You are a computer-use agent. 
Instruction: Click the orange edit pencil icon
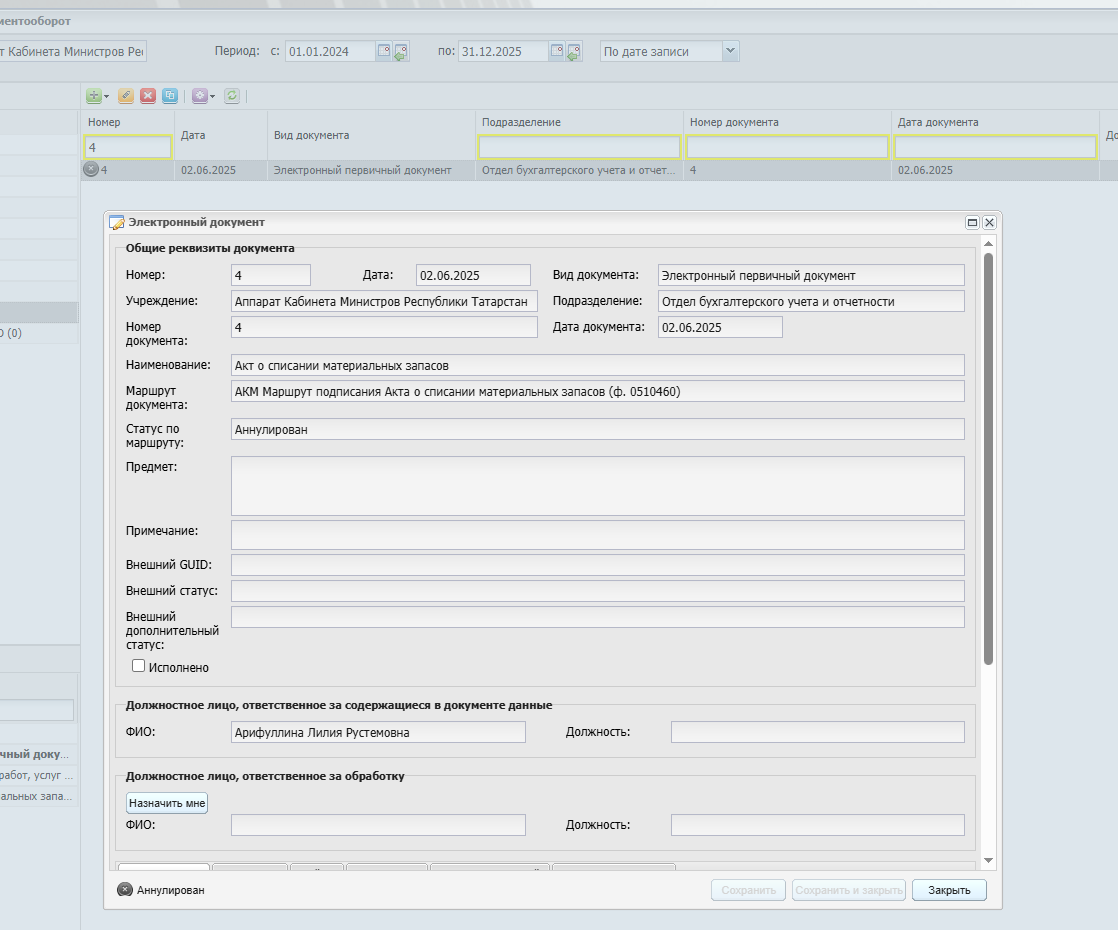(125, 96)
